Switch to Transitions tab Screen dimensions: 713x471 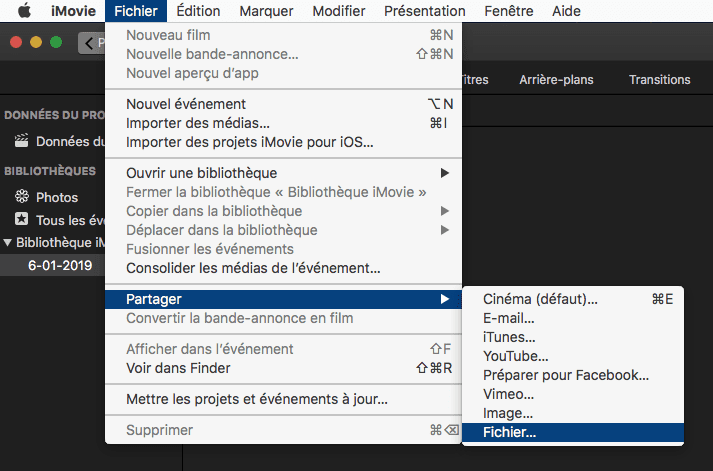coord(659,80)
